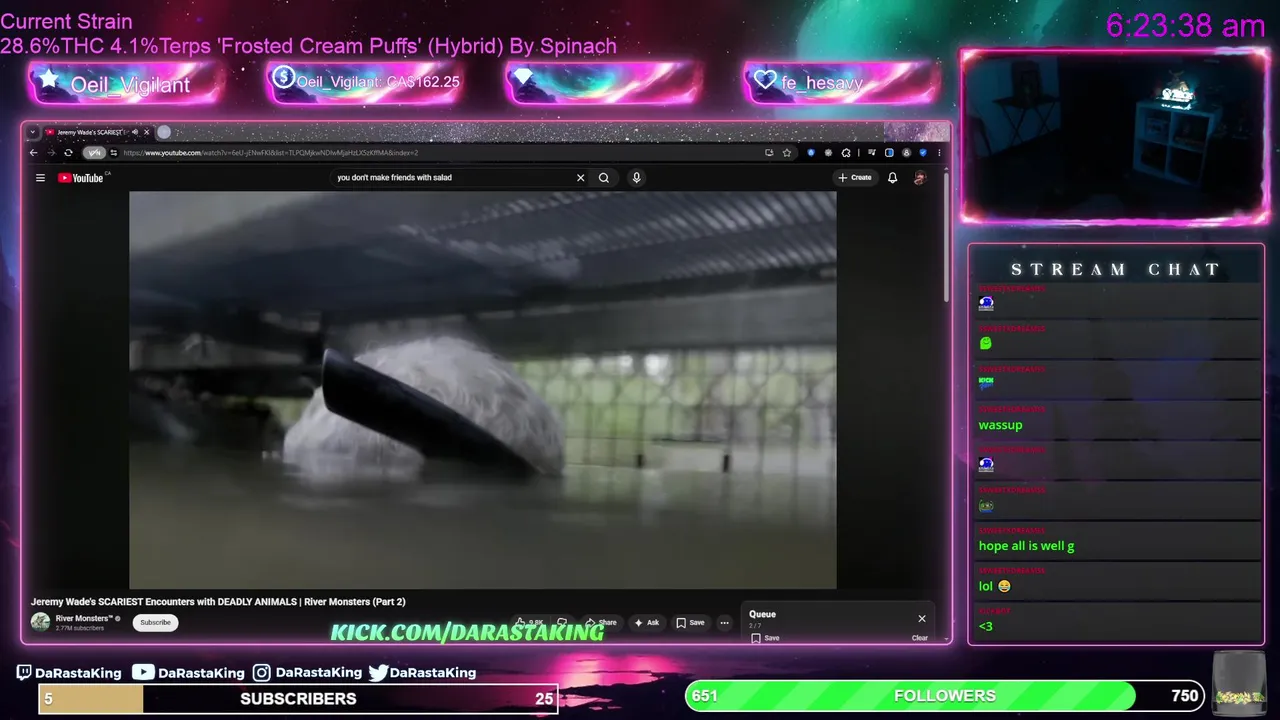Screen dimensions: 1280x720
Task: Open YouTube notifications bell
Action: pyautogui.click(x=892, y=178)
